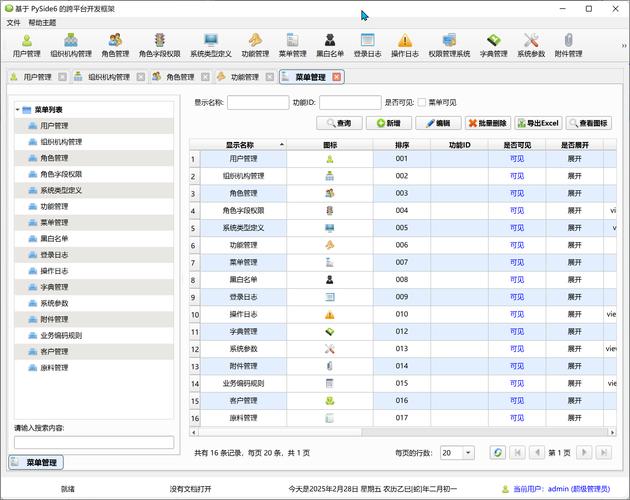
Task: Click the 新增 button
Action: (389, 123)
